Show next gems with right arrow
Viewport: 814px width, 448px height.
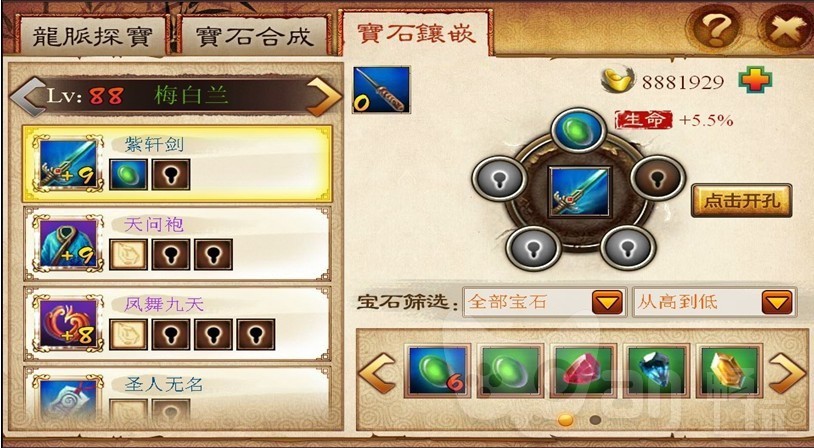786,373
